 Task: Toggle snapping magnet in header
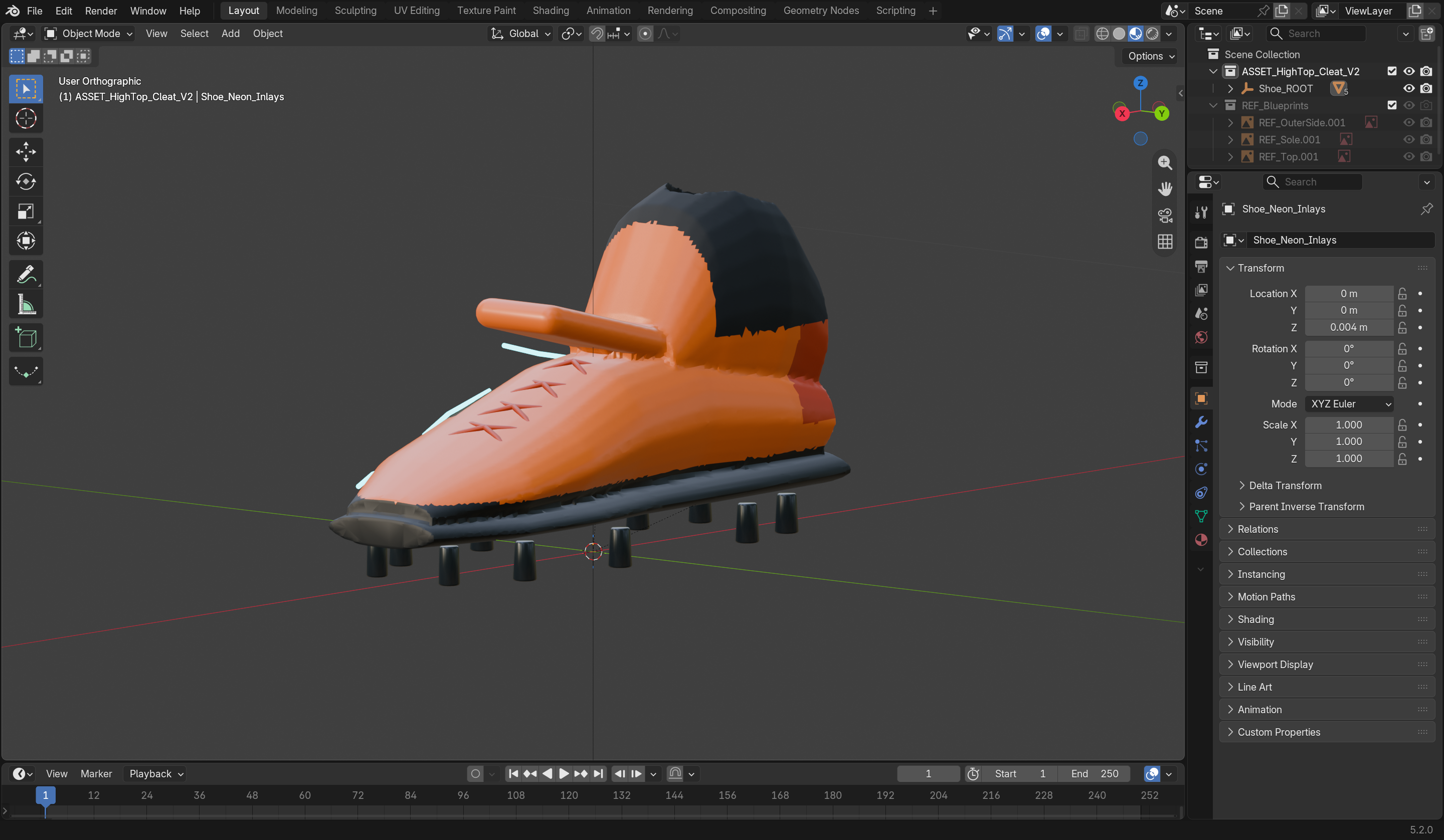597,34
